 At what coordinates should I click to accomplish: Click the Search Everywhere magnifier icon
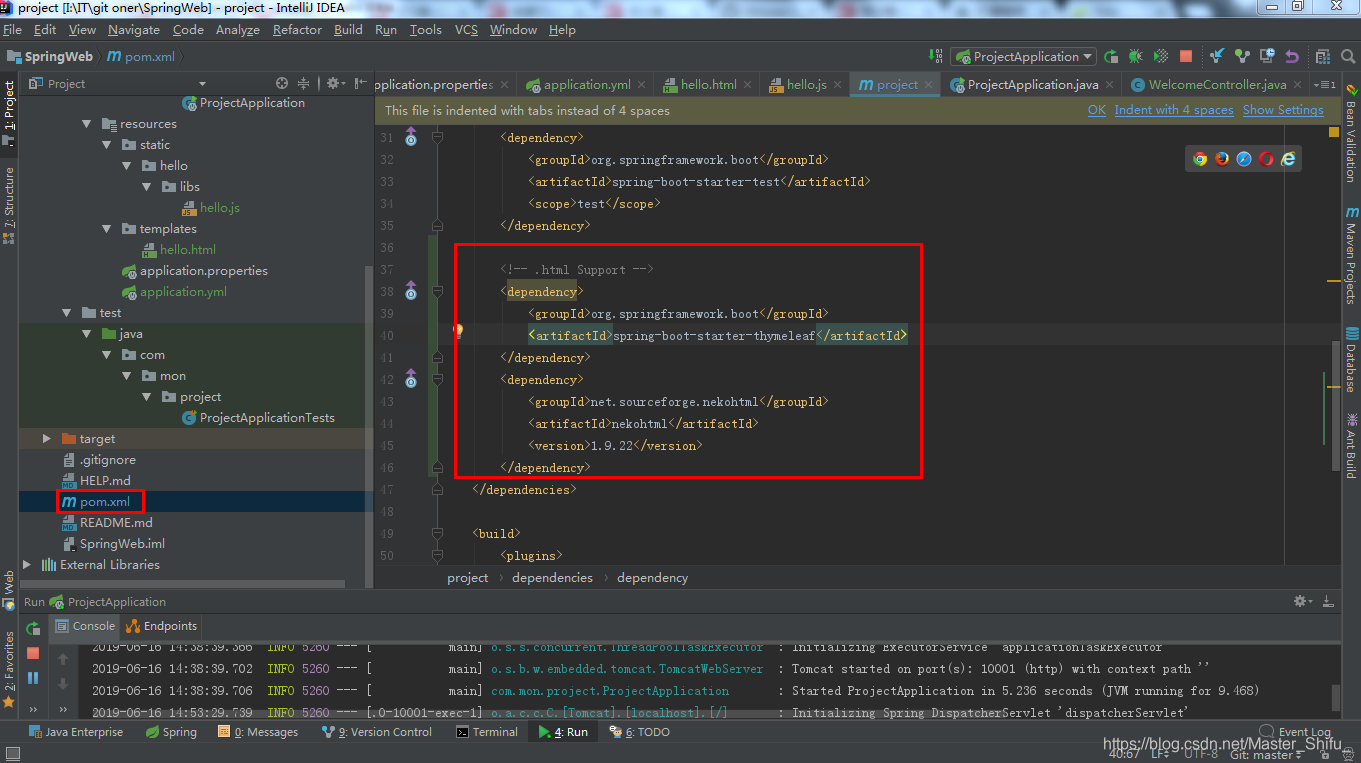pos(1348,57)
